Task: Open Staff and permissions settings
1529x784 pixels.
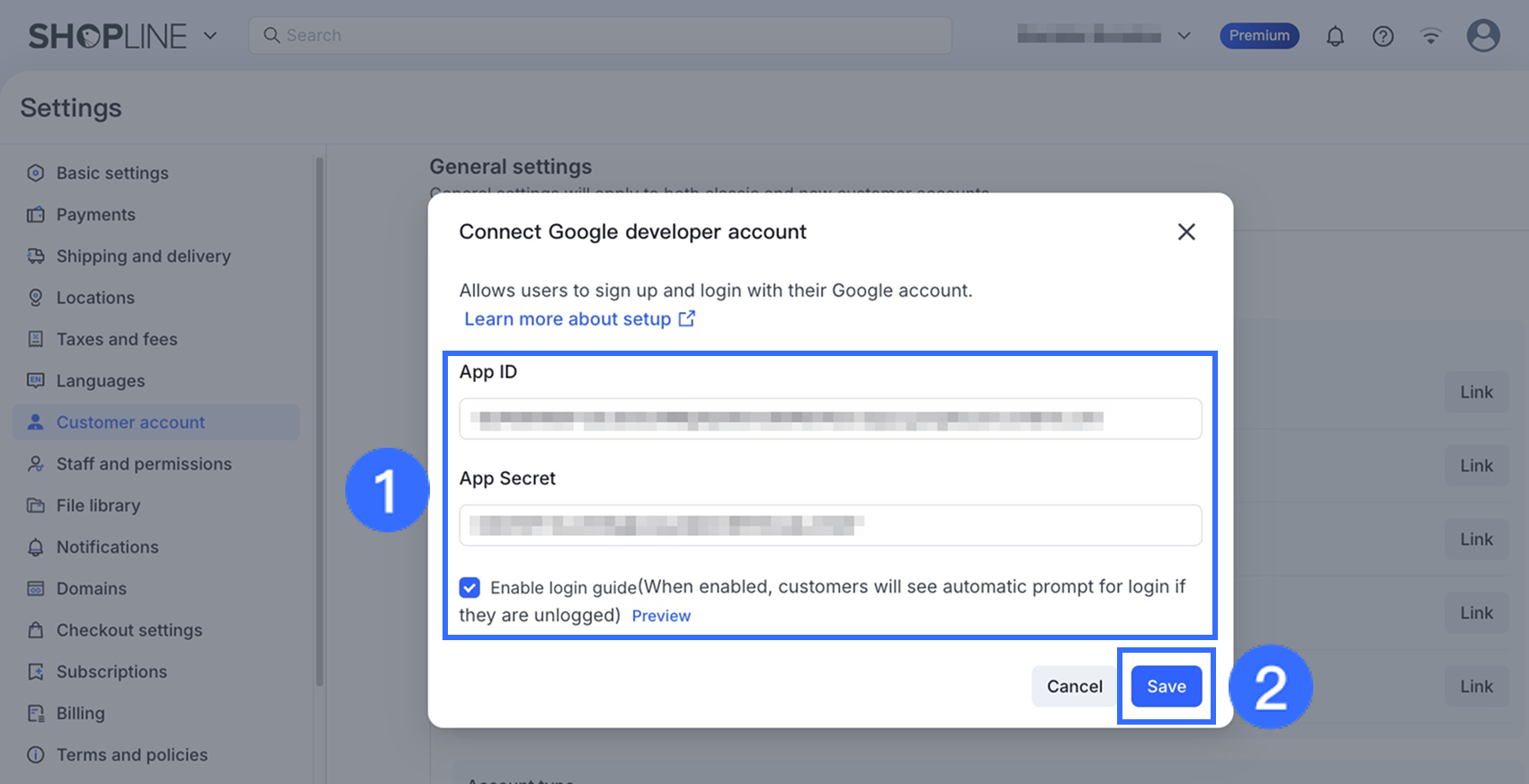Action: point(144,464)
